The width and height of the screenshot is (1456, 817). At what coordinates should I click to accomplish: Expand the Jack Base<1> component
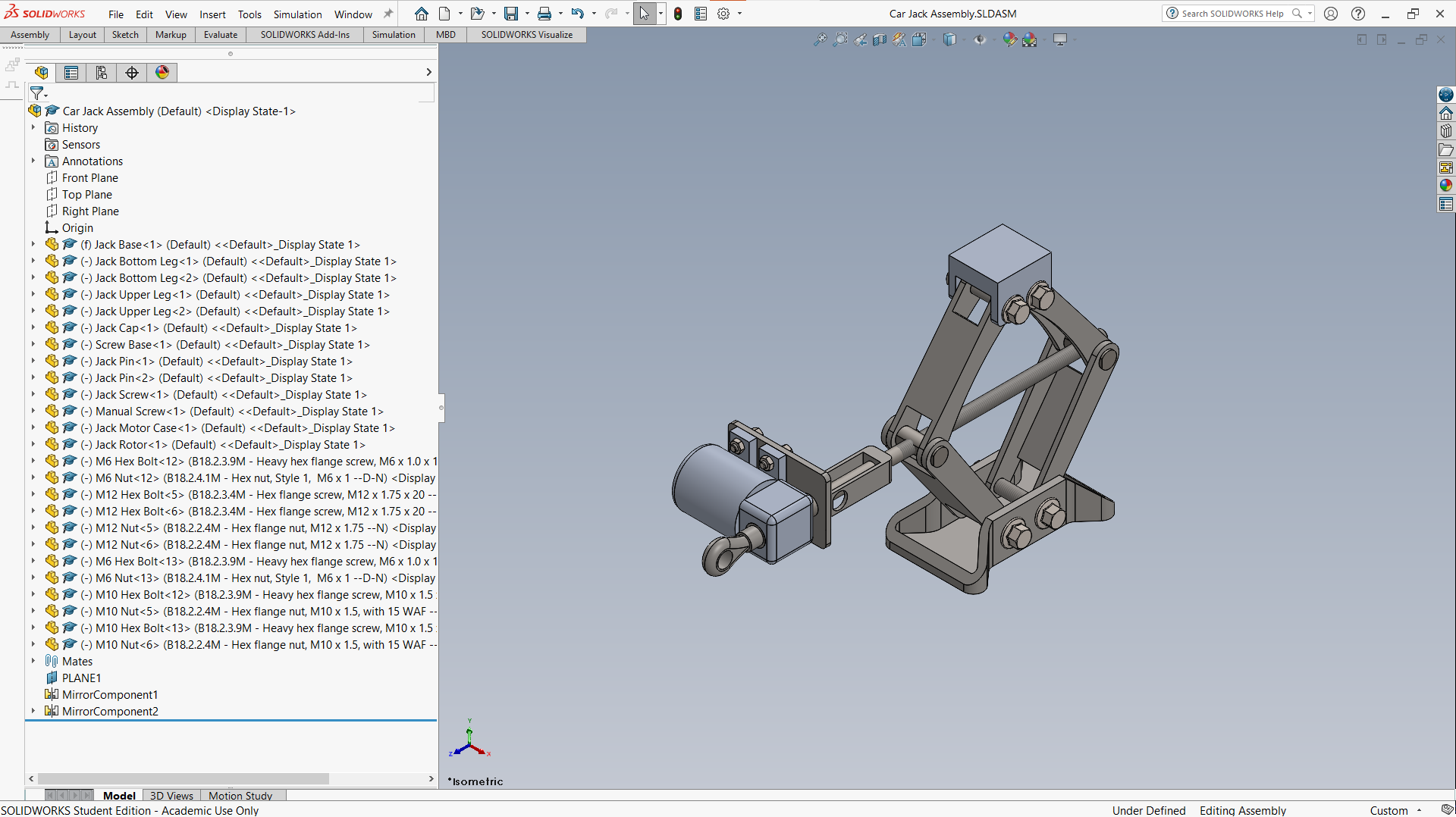click(33, 244)
